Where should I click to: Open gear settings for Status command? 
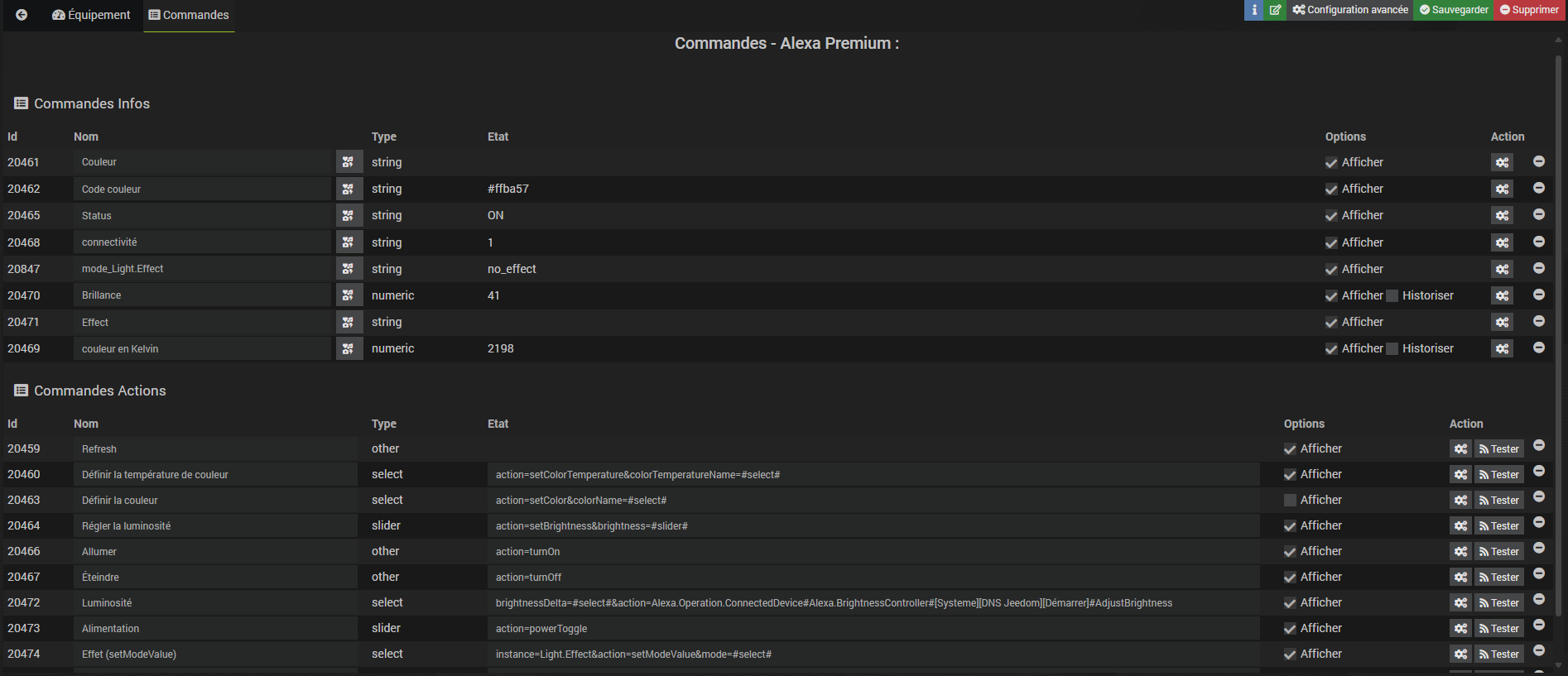[1502, 216]
